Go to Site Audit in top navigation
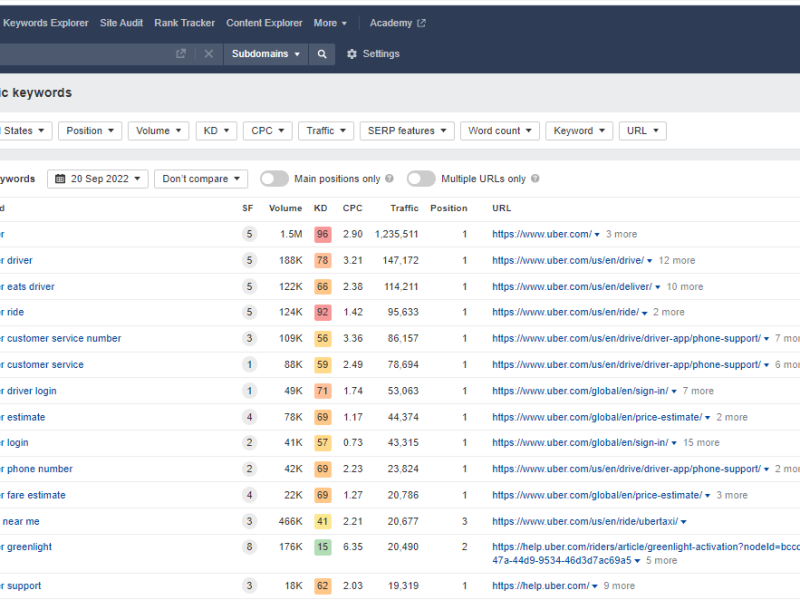800x600 pixels. 121,23
